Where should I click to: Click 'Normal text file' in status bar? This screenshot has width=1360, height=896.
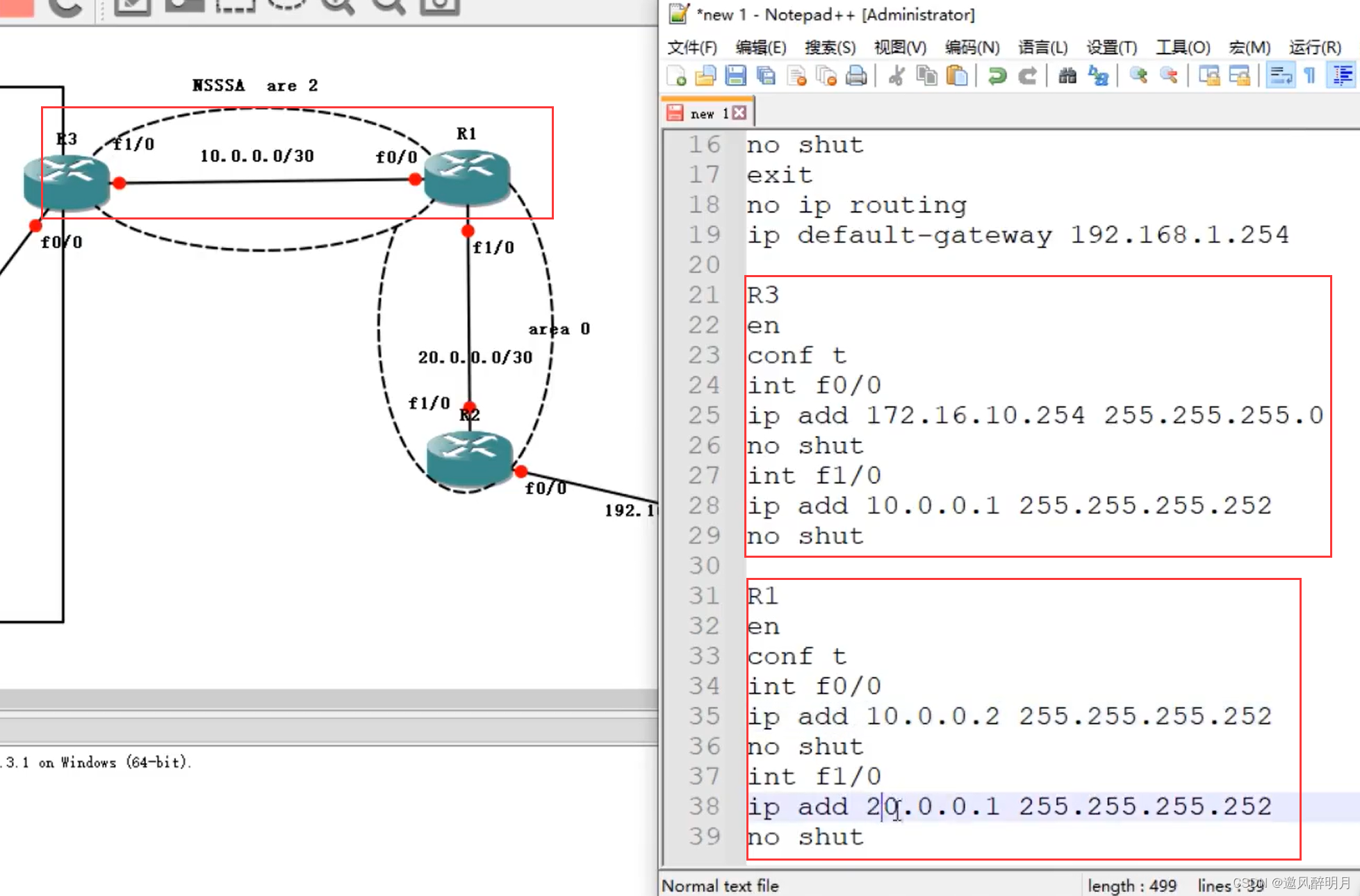pos(720,886)
